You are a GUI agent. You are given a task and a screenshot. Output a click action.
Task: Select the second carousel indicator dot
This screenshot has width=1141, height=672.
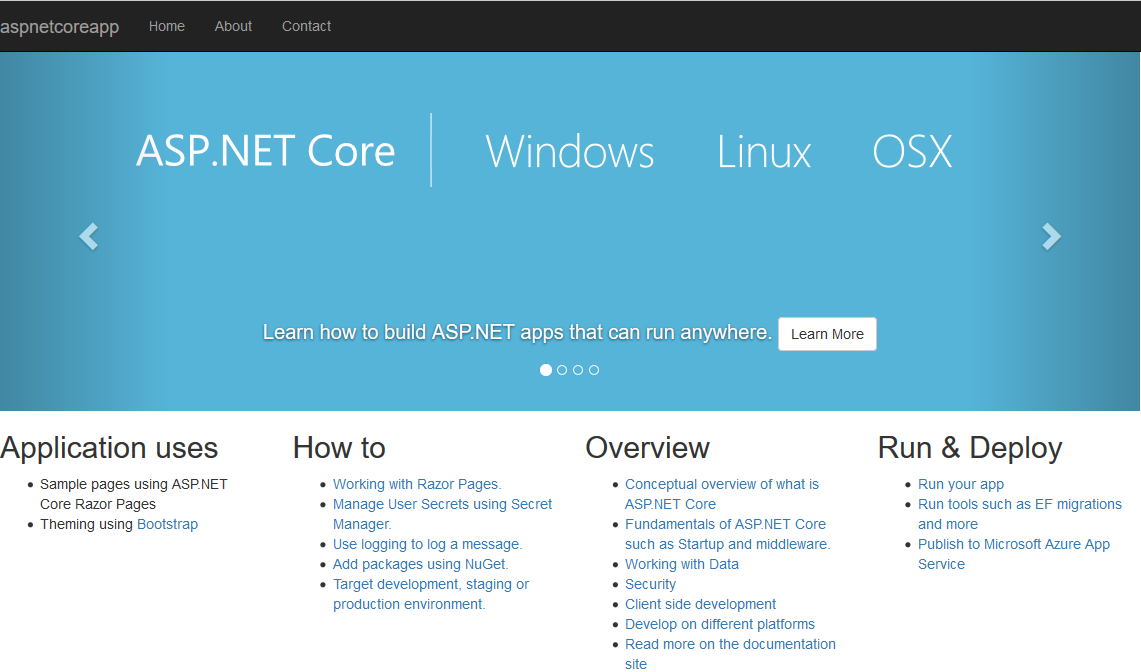tap(561, 369)
